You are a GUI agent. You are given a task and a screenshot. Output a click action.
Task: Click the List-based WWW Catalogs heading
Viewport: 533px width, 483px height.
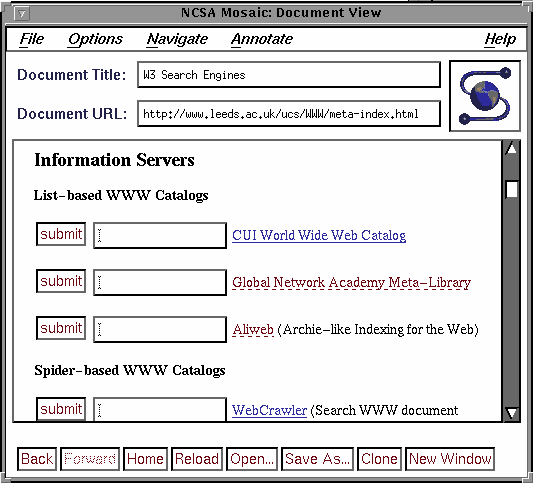(121, 195)
